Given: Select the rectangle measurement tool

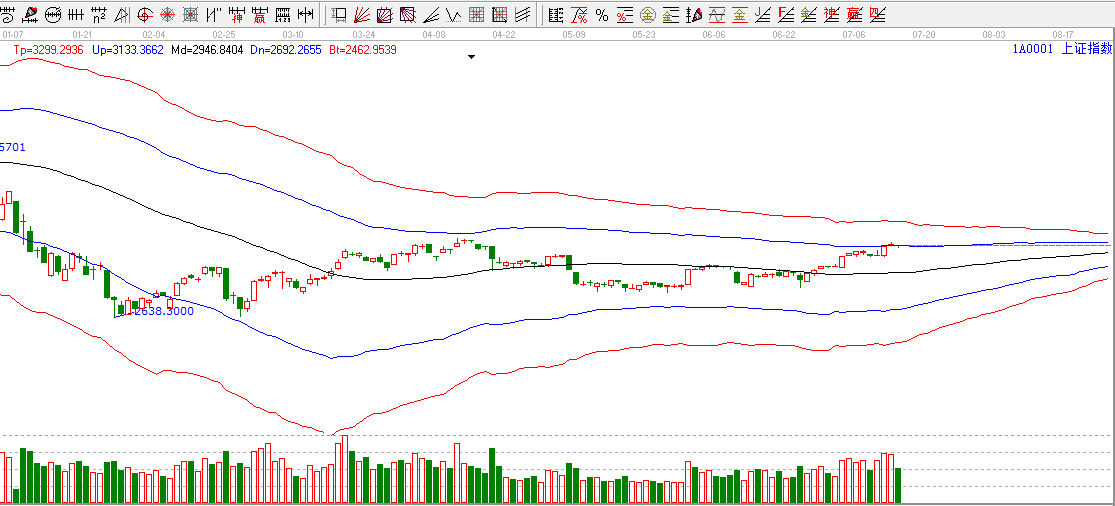Looking at the screenshot, I should [339, 15].
